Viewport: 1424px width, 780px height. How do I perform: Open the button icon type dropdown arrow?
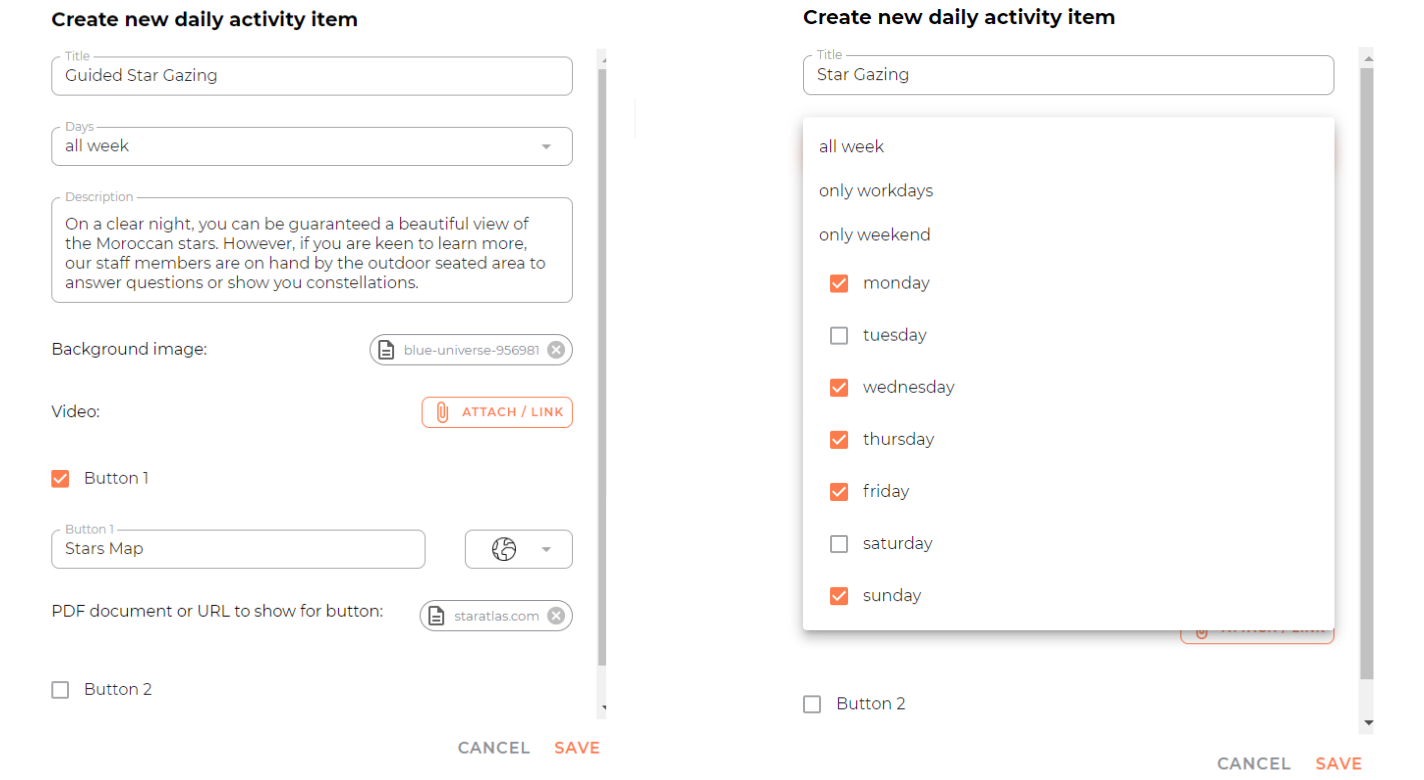click(x=546, y=549)
